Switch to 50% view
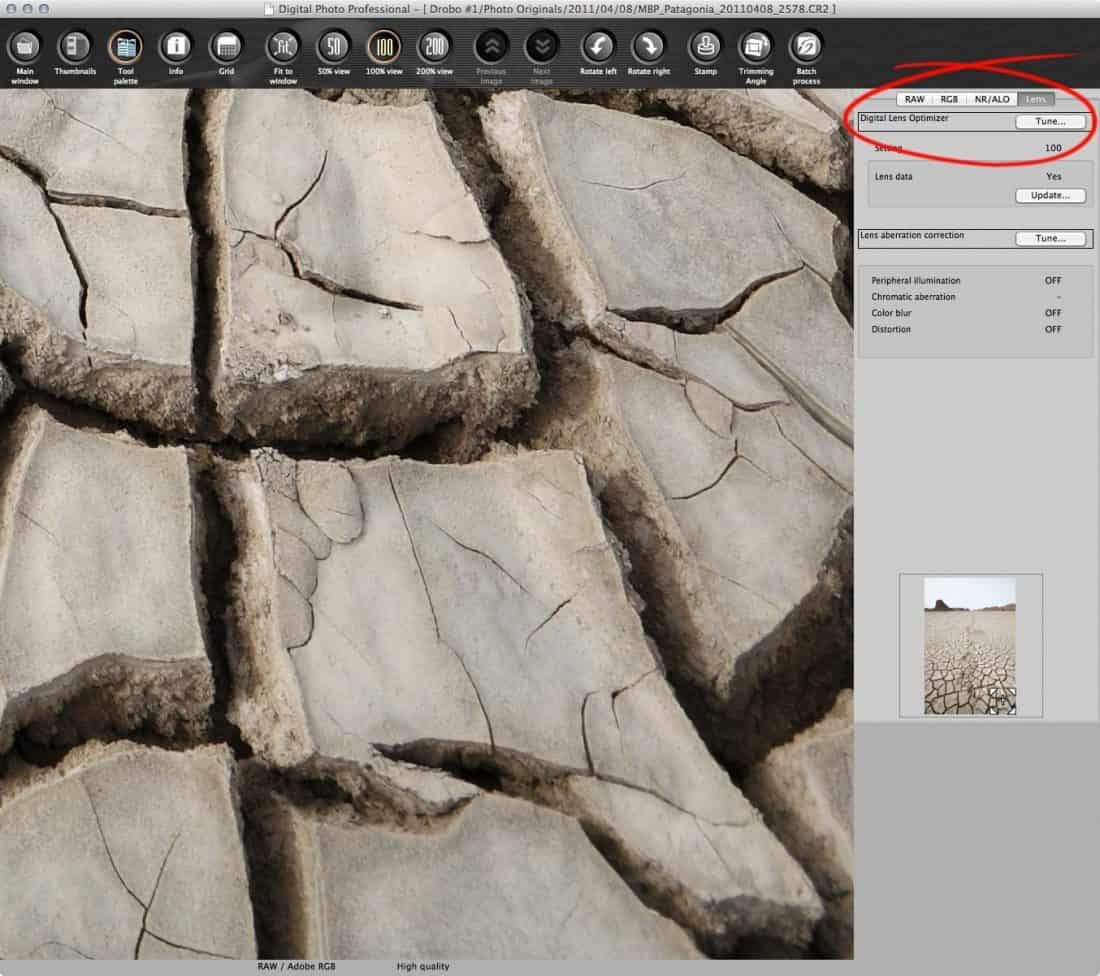The width and height of the screenshot is (1100, 976). [333, 47]
